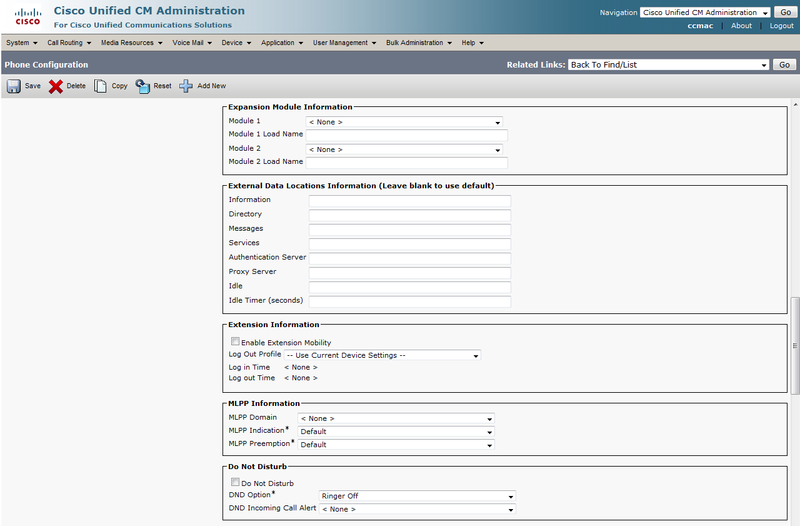Open the MLPP Domain dropdown
The width and height of the screenshot is (800, 526).
coord(396,418)
